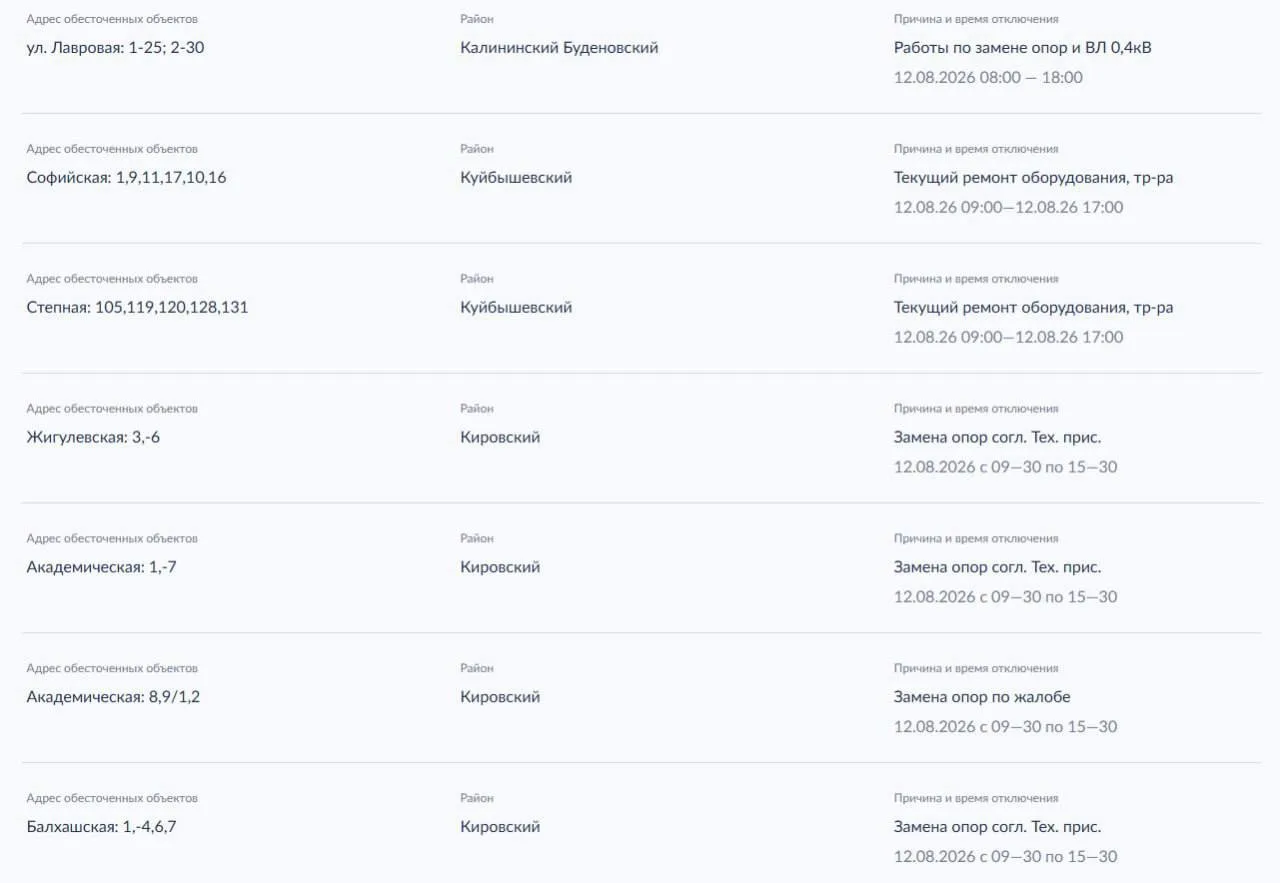Click Кировский district in the Жигулевская row
1280x883 pixels.
pos(500,437)
